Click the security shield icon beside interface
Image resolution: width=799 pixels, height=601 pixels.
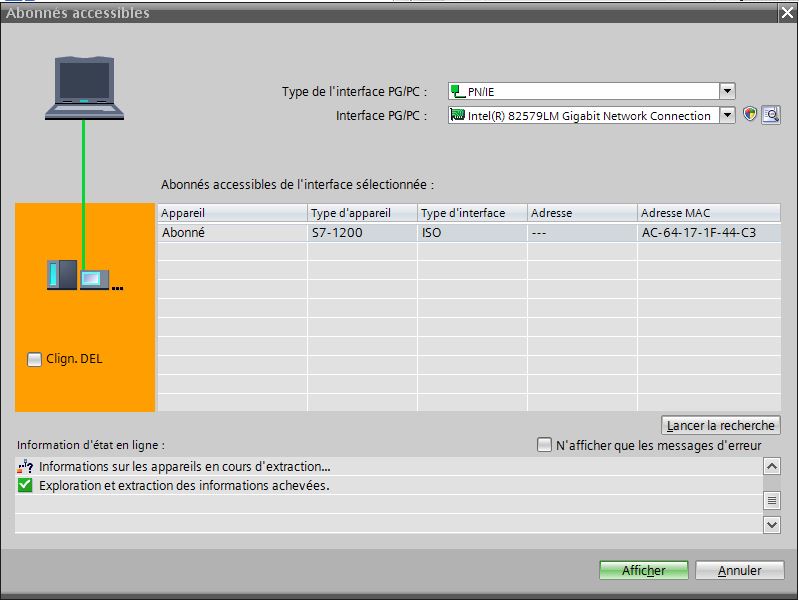point(750,115)
